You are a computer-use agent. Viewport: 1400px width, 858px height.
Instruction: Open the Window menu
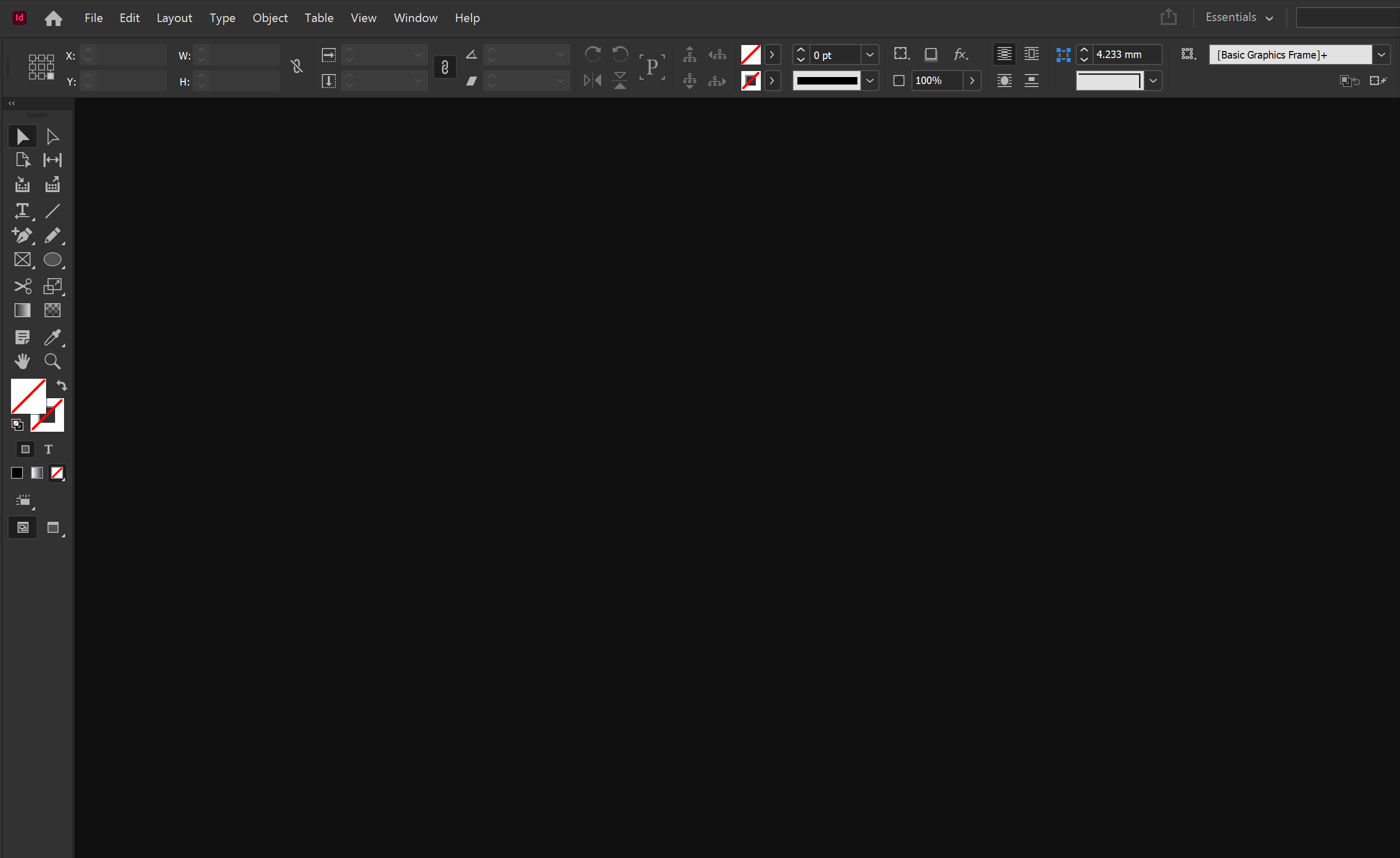(415, 18)
